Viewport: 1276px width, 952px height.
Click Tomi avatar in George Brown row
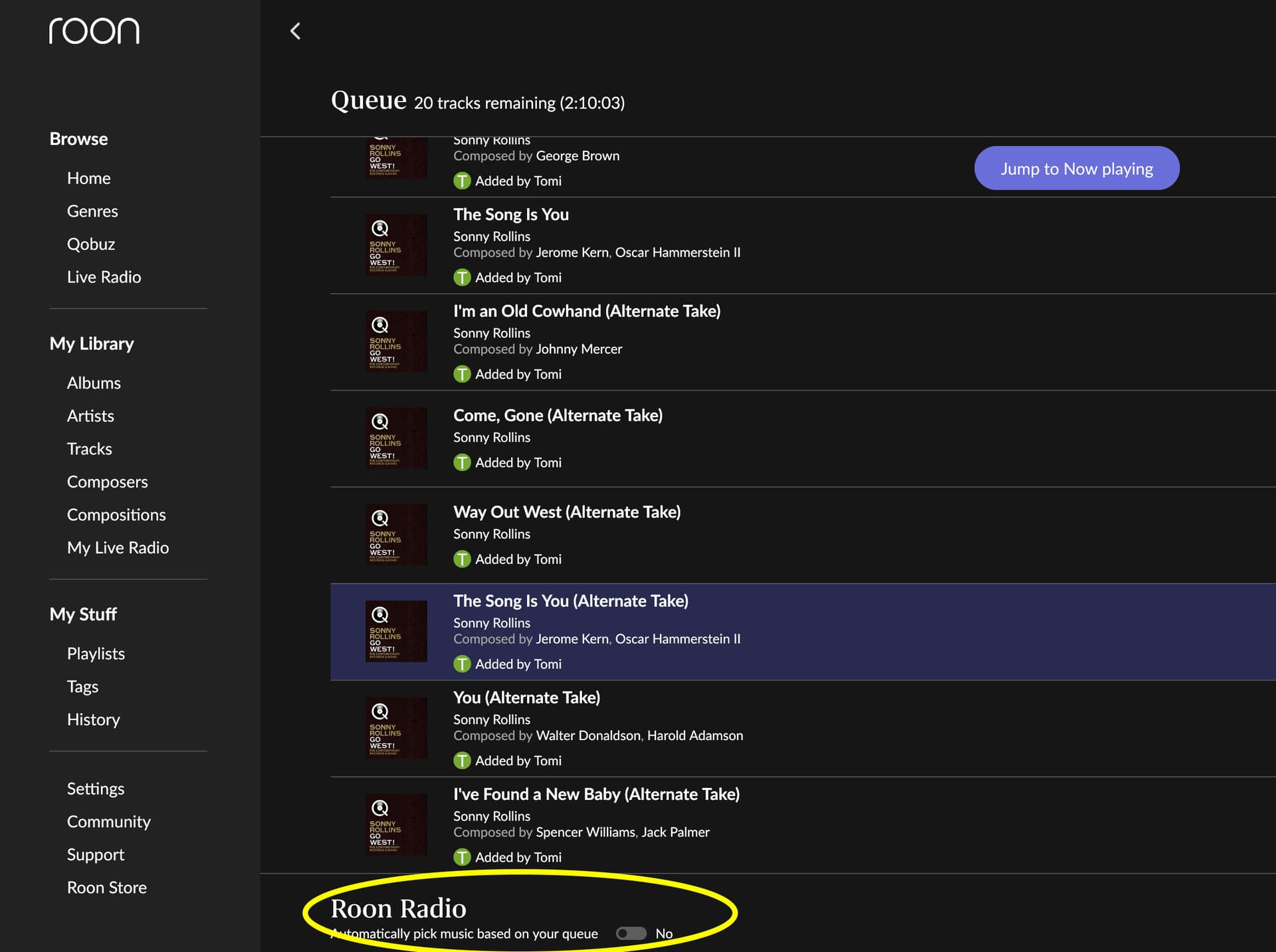pos(462,181)
